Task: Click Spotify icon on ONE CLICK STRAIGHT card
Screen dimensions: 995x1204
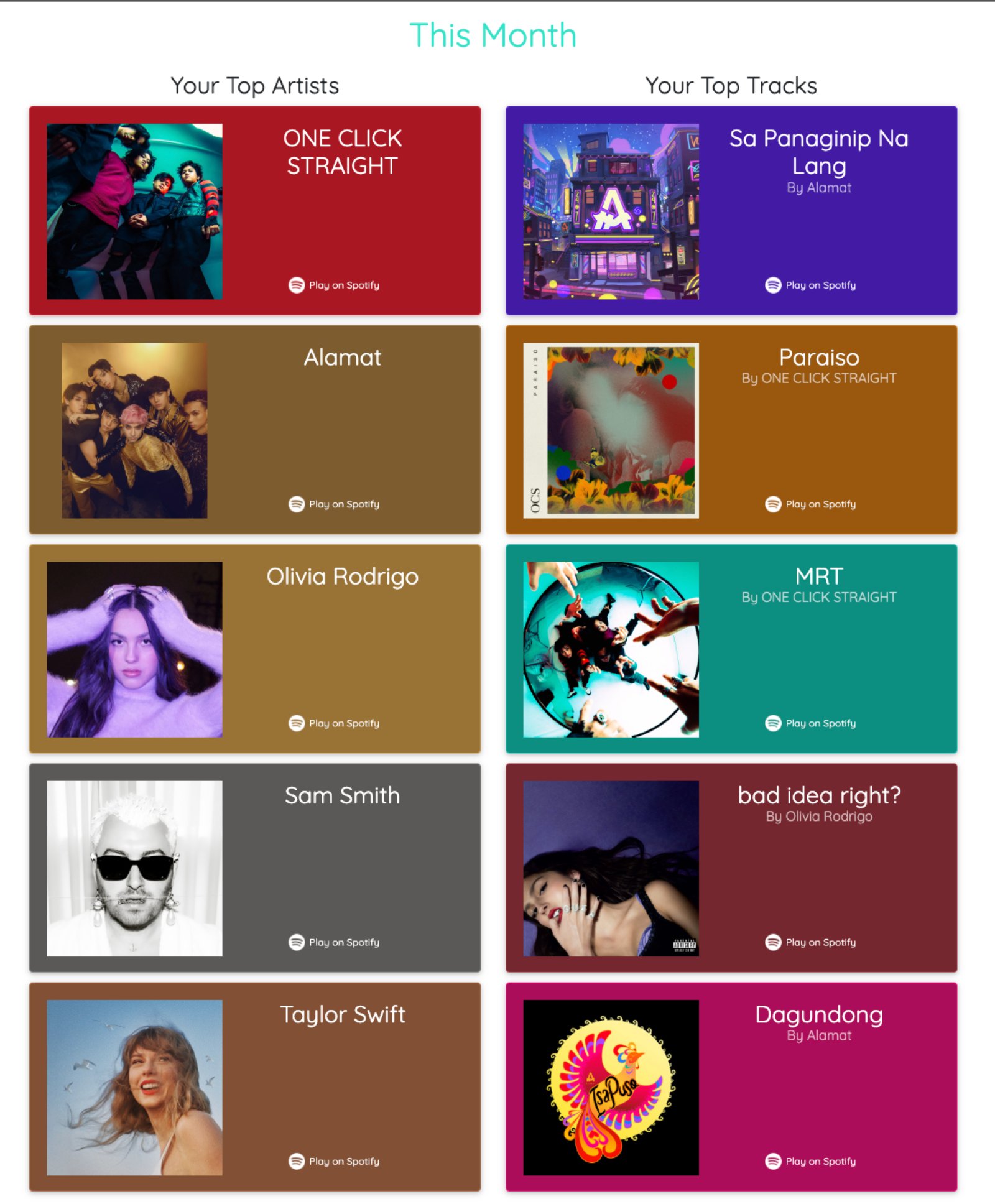Action: tap(297, 285)
